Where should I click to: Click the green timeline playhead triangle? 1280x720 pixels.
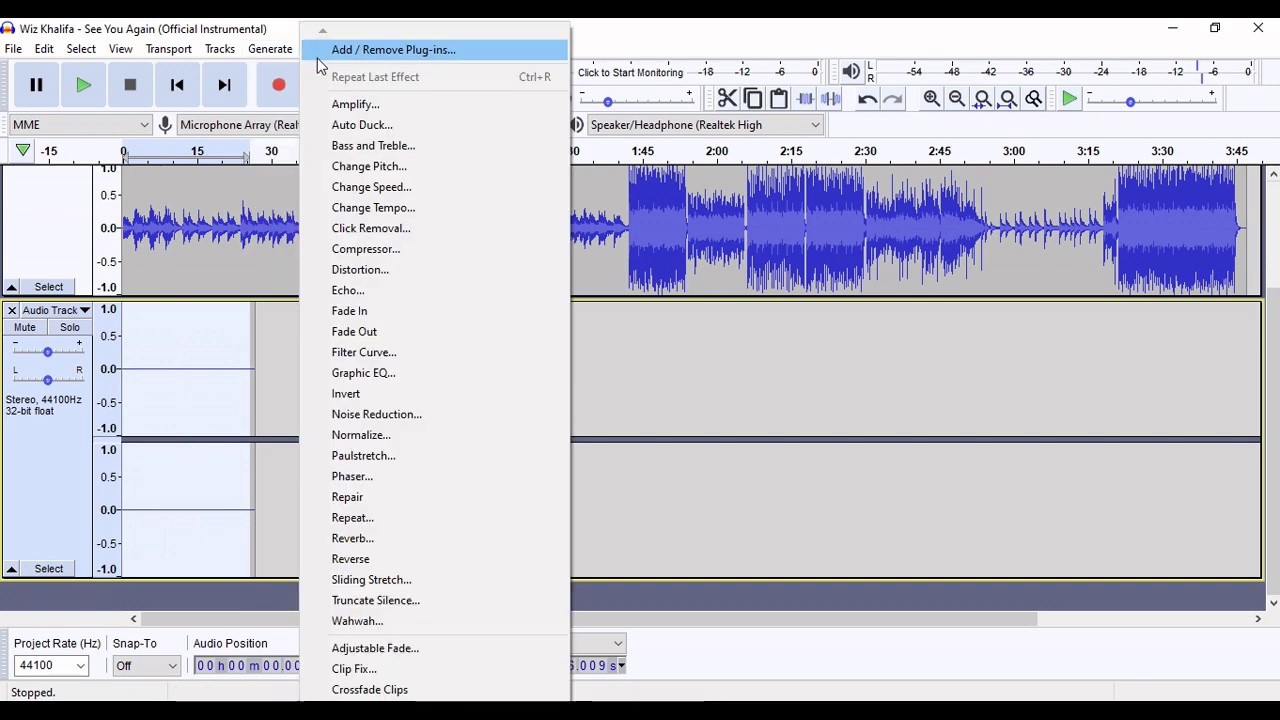pos(22,151)
